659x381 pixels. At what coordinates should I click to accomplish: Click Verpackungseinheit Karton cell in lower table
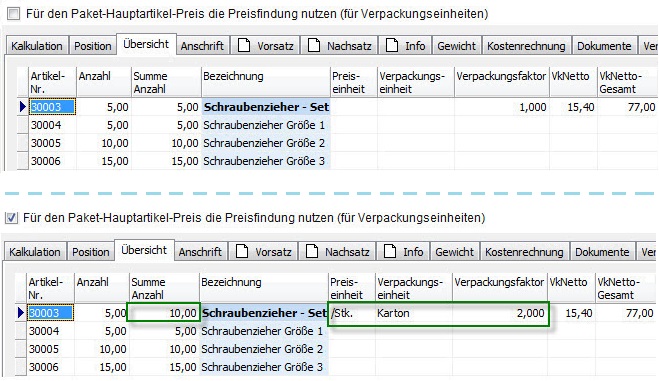(414, 313)
